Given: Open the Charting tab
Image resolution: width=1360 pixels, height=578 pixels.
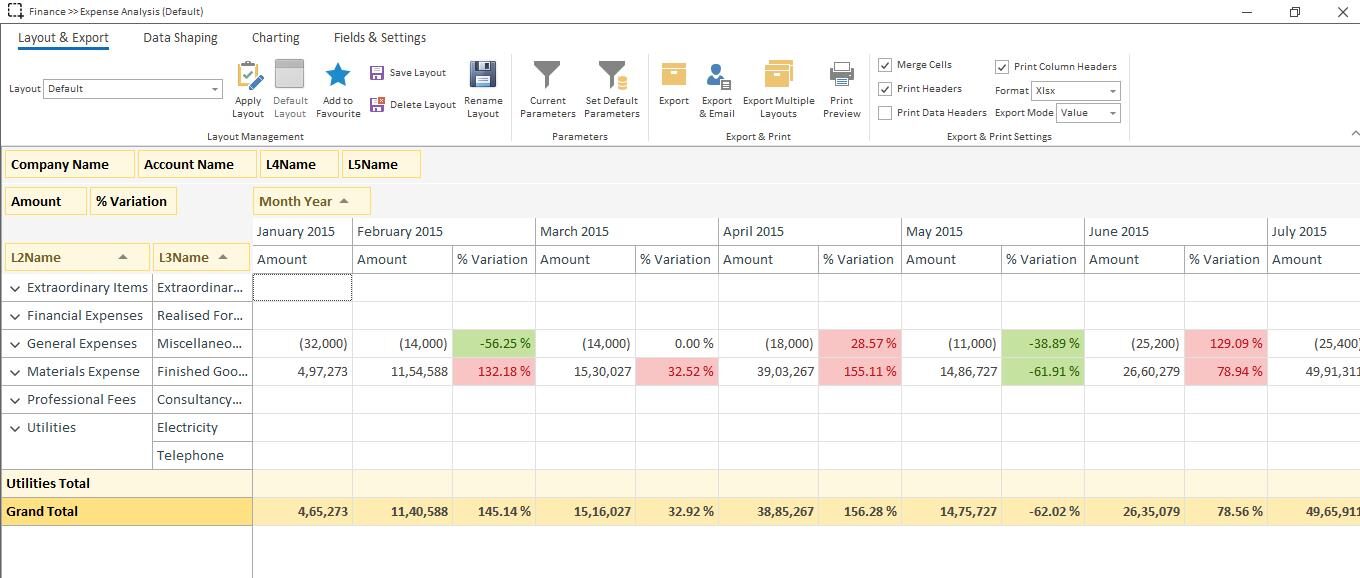Looking at the screenshot, I should [x=275, y=37].
